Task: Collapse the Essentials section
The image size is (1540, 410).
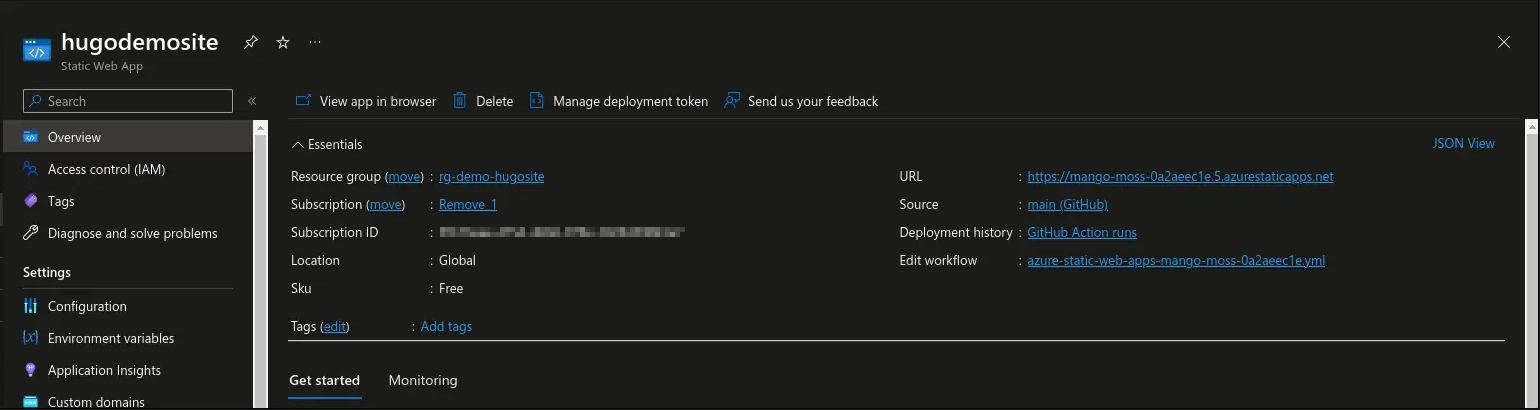Action: (x=327, y=145)
